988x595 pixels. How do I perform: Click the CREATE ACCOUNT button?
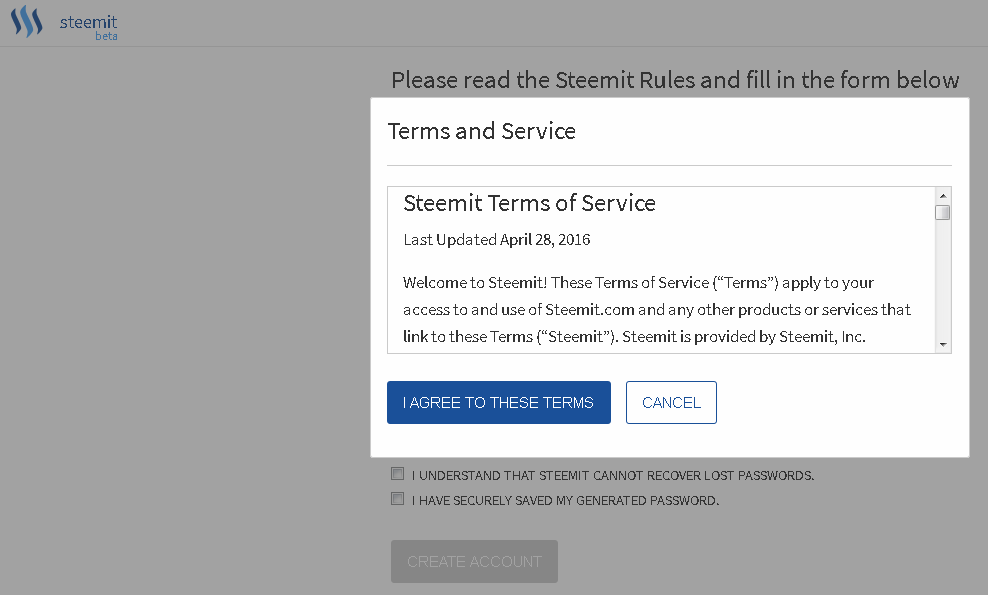[x=474, y=561]
